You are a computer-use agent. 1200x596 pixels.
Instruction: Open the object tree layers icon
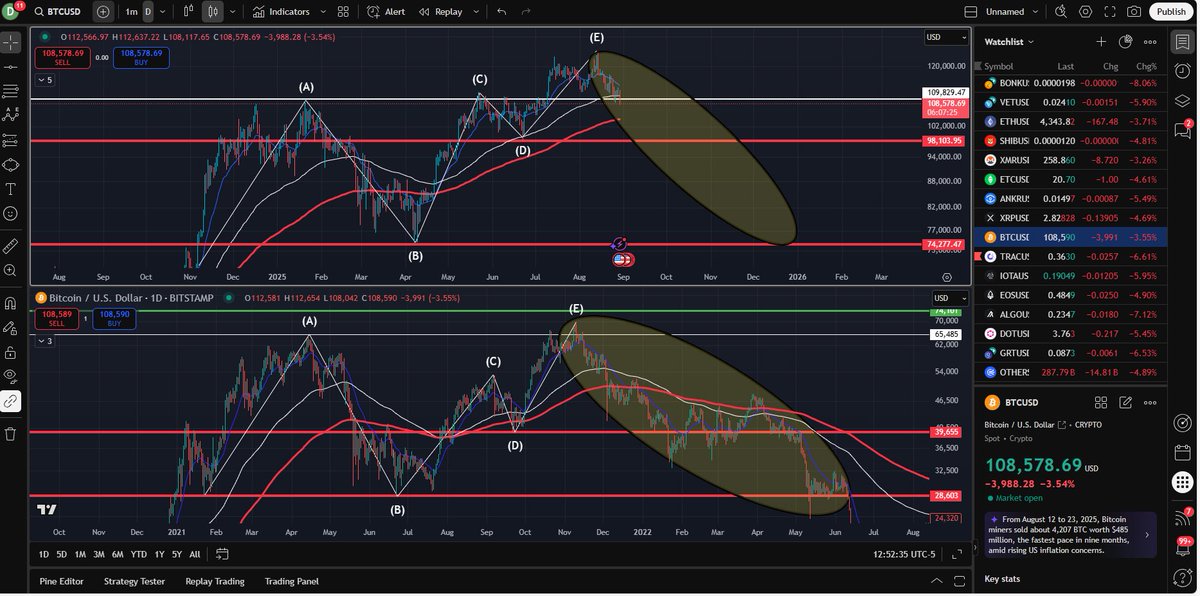tap(1182, 101)
